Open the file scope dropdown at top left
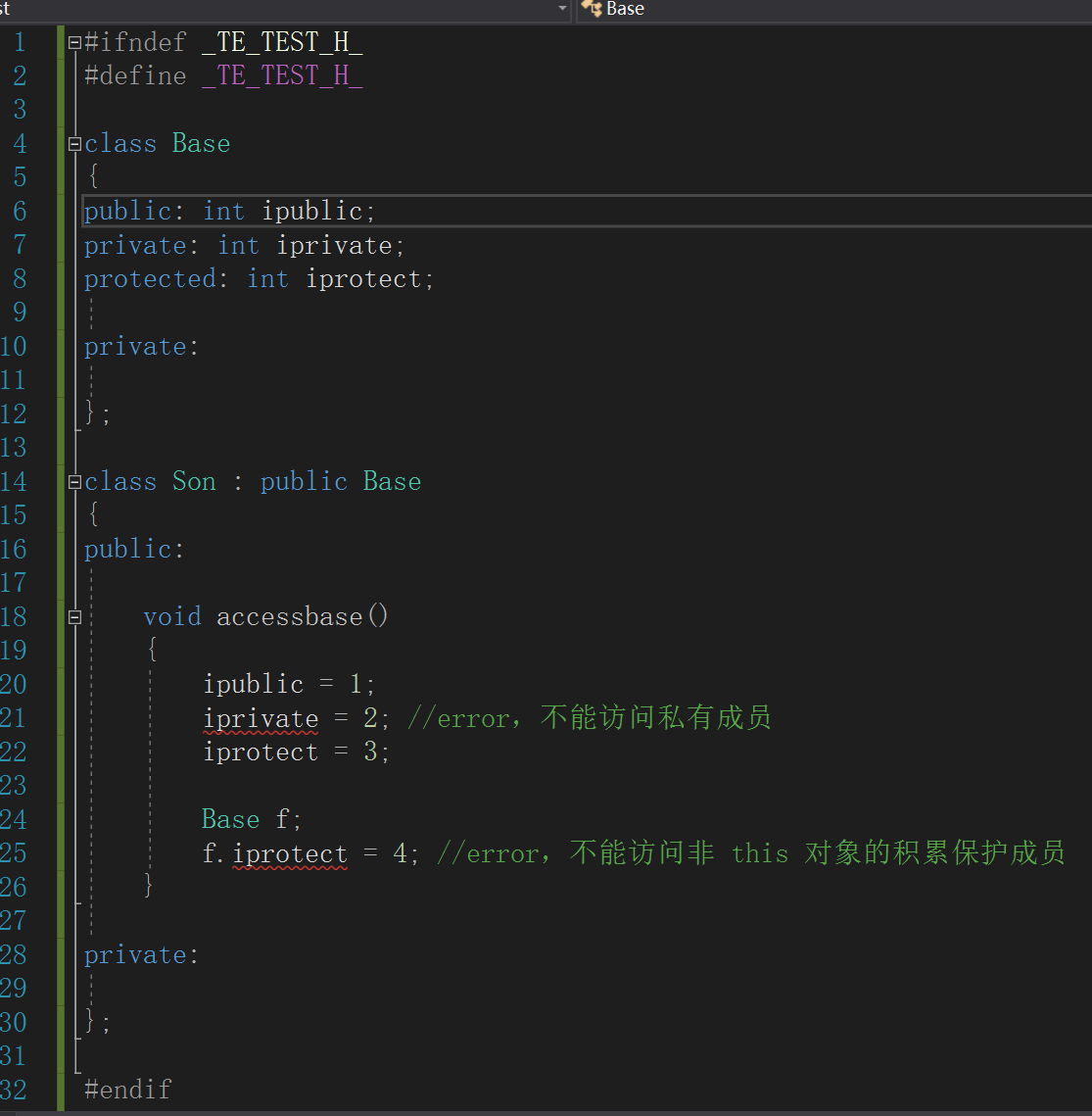1092x1116 pixels. click(562, 9)
